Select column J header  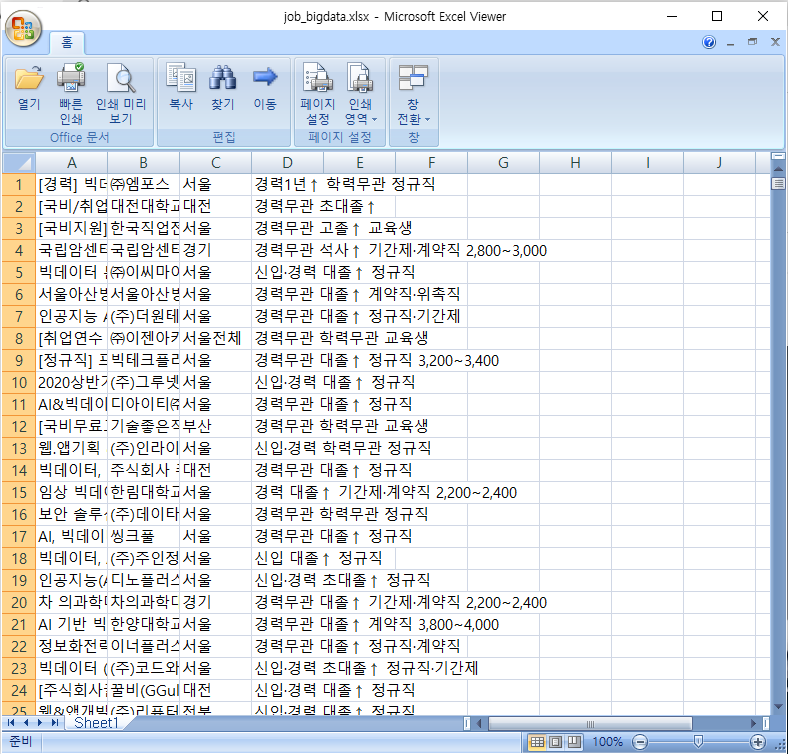coord(719,163)
